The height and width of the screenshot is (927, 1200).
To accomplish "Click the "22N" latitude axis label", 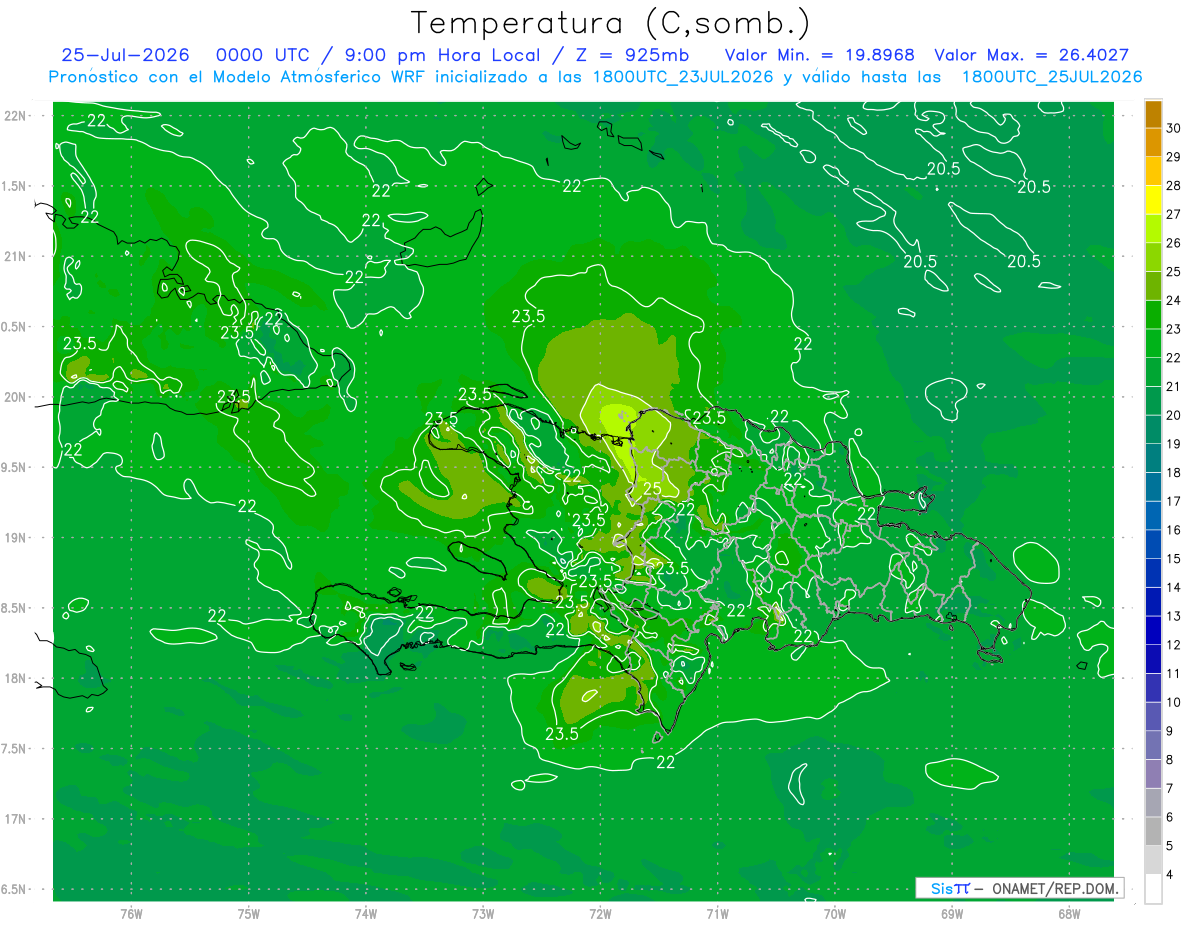I will click(x=15, y=115).
